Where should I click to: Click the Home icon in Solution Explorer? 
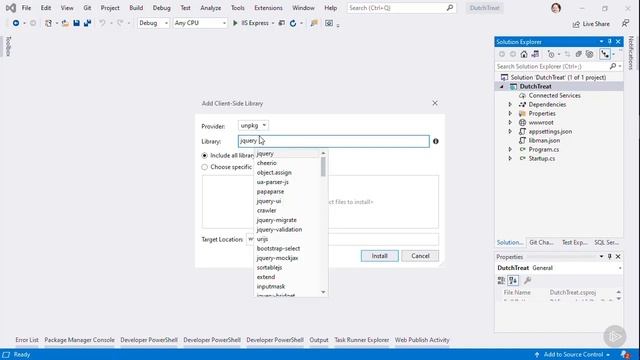pos(524,54)
